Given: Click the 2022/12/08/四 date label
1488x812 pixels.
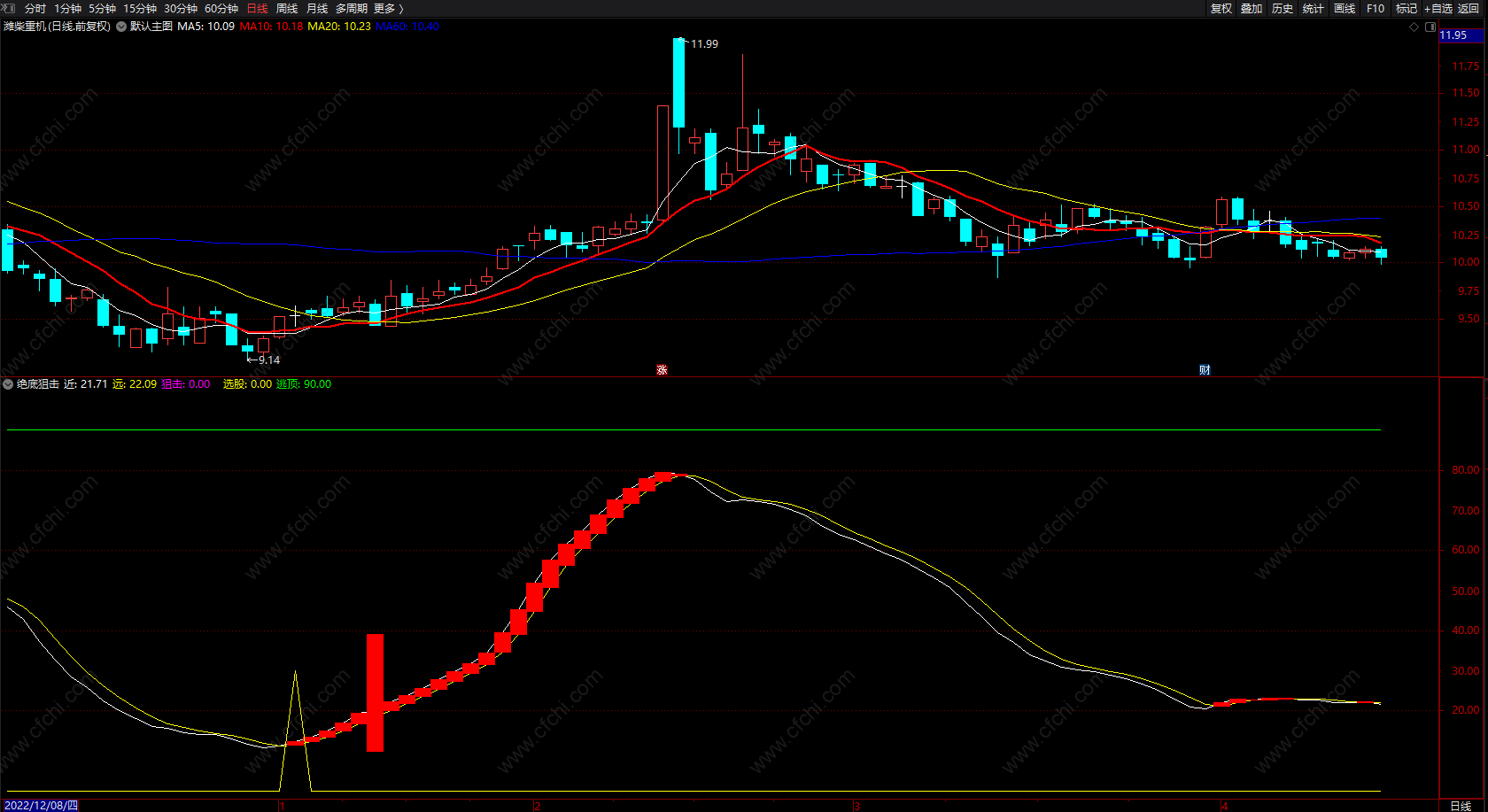Looking at the screenshot, I should coord(41,806).
